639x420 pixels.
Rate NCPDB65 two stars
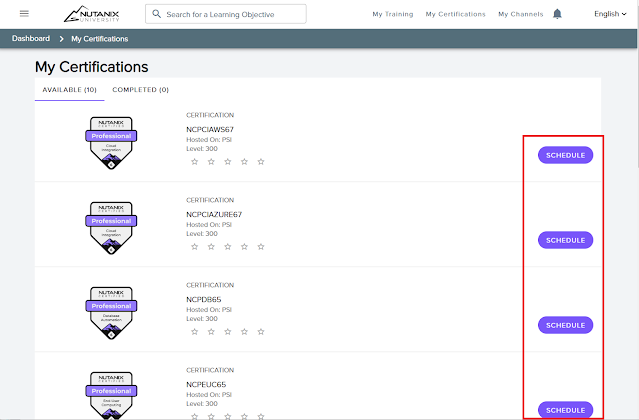(x=211, y=332)
